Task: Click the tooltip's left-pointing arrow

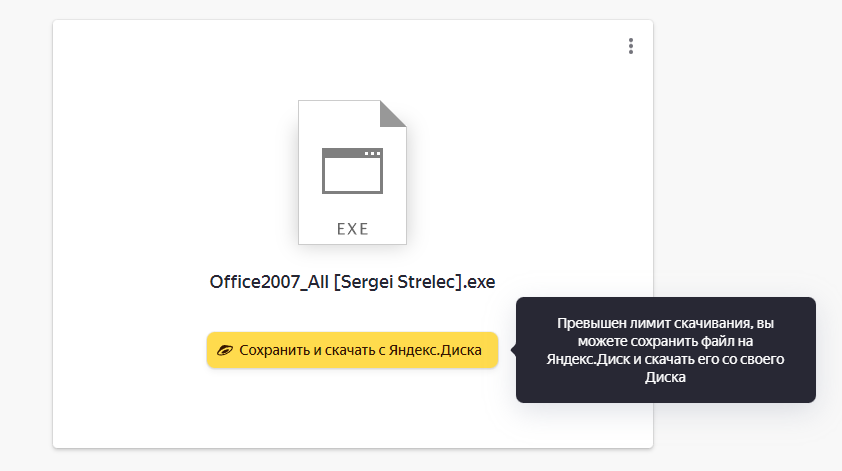Action: [x=513, y=350]
